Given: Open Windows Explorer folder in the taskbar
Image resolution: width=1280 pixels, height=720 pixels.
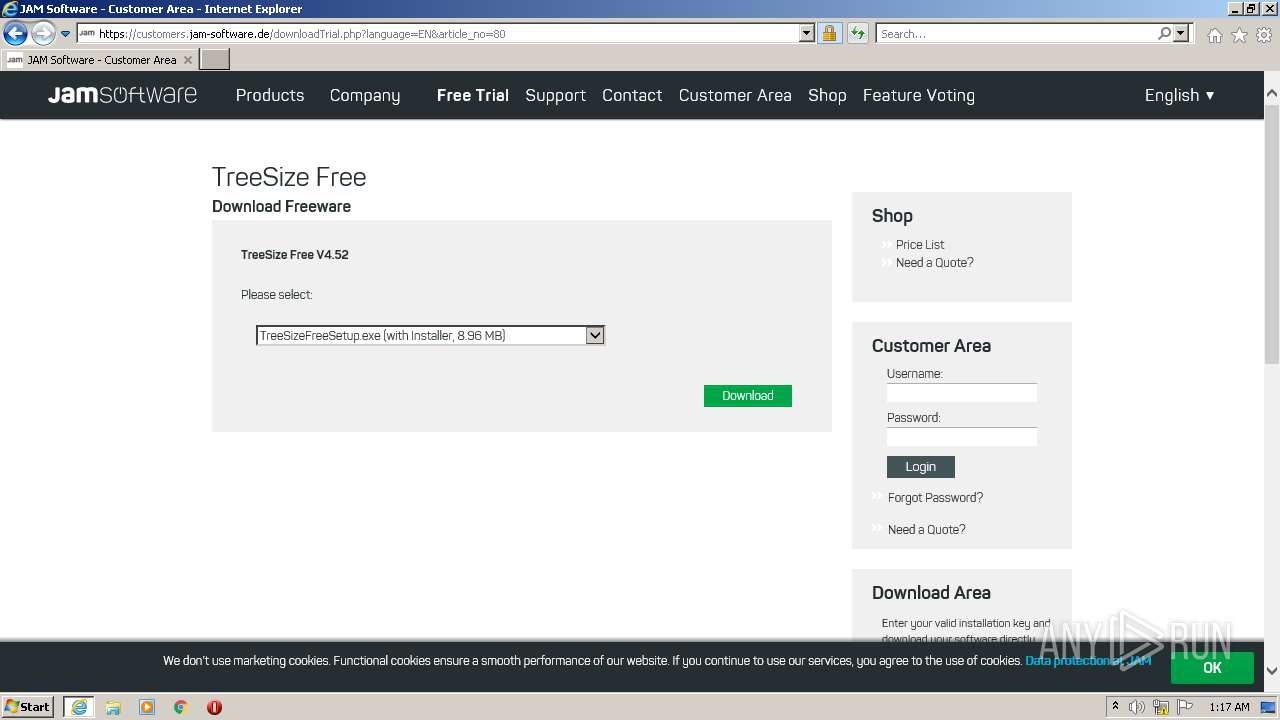Looking at the screenshot, I should point(113,707).
